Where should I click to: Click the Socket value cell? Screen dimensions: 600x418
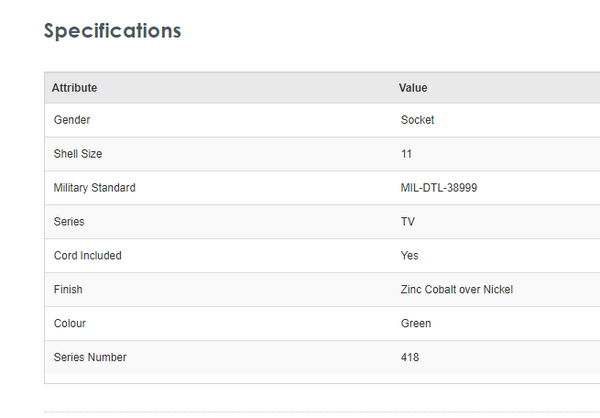point(417,120)
